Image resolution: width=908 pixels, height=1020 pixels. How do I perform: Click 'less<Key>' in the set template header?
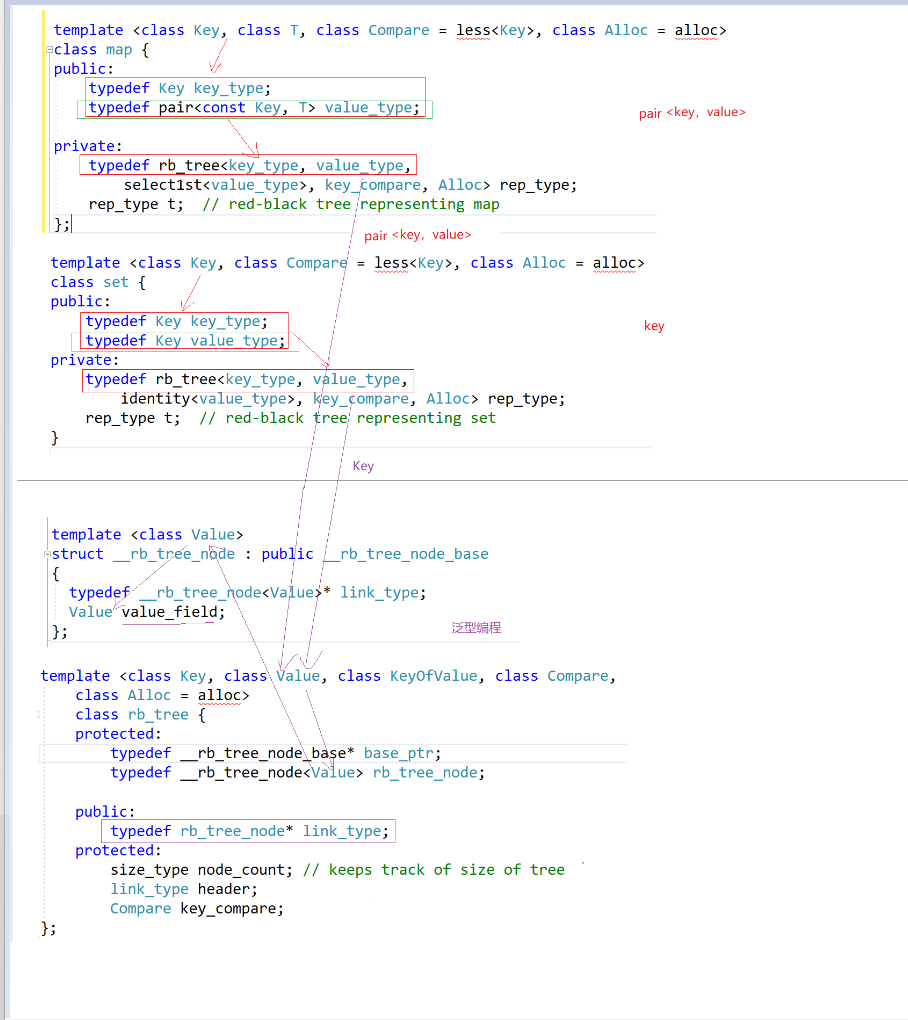tap(413, 263)
